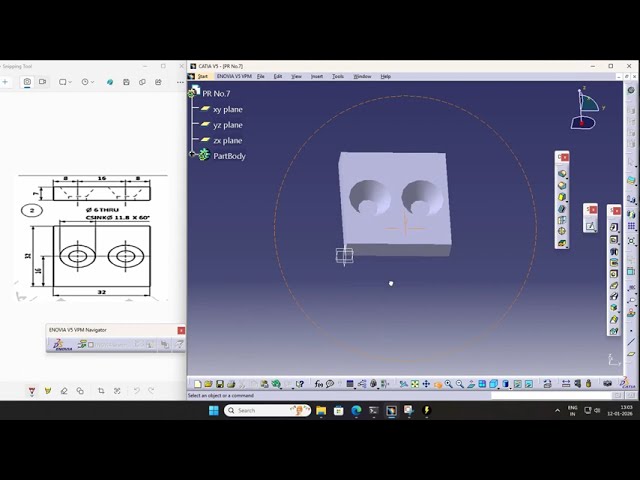Viewport: 640px width, 480px height.
Task: Open the Tools menu
Action: tap(338, 76)
